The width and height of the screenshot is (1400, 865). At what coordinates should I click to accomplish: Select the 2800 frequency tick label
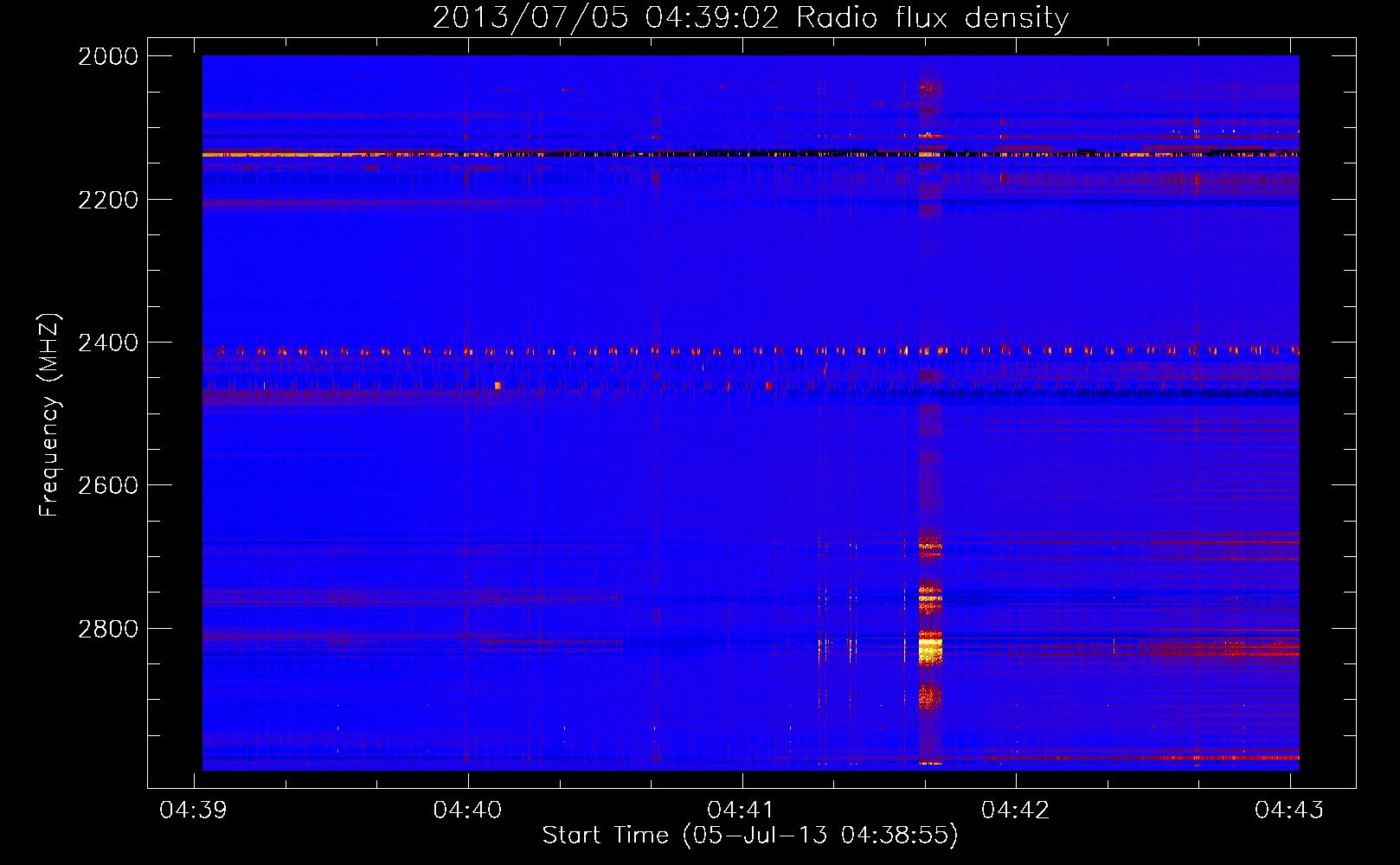pos(108,629)
